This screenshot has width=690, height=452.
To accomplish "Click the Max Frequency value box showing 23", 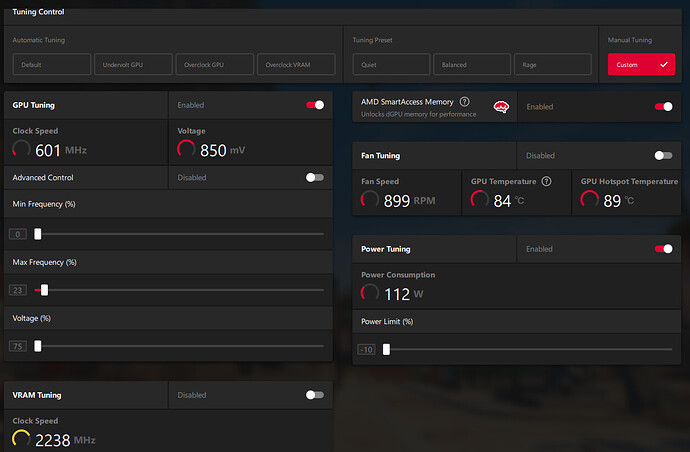I will click(18, 290).
